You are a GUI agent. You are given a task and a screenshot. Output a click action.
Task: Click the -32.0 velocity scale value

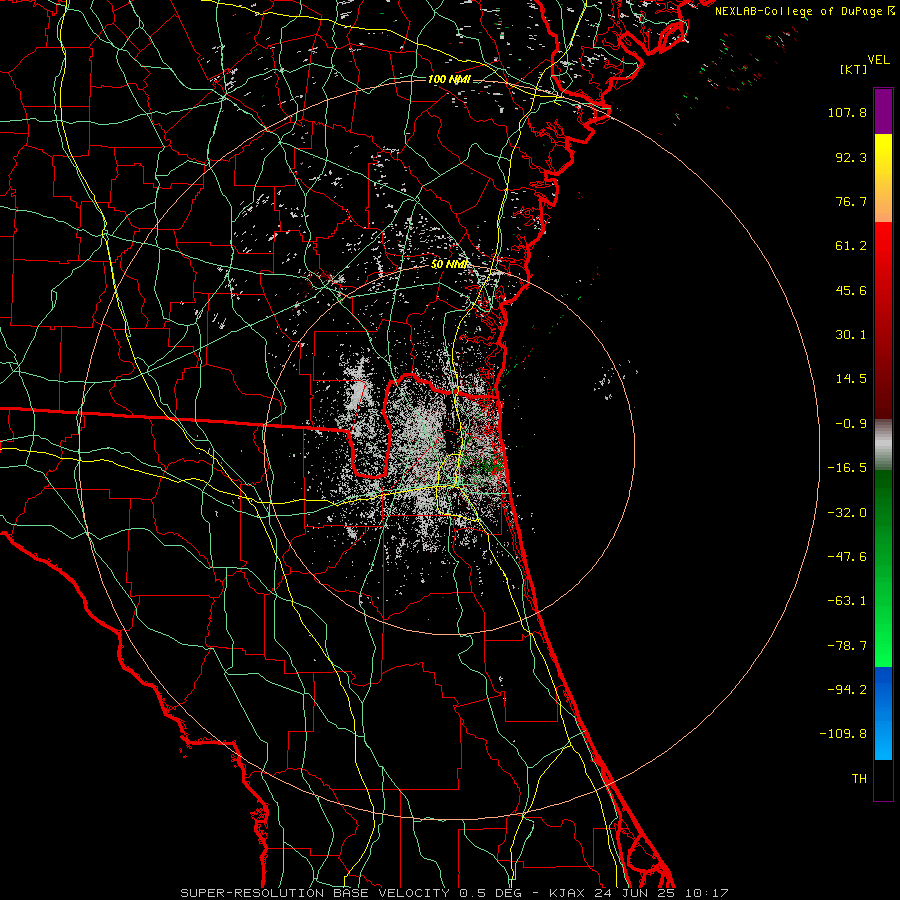pos(847,513)
